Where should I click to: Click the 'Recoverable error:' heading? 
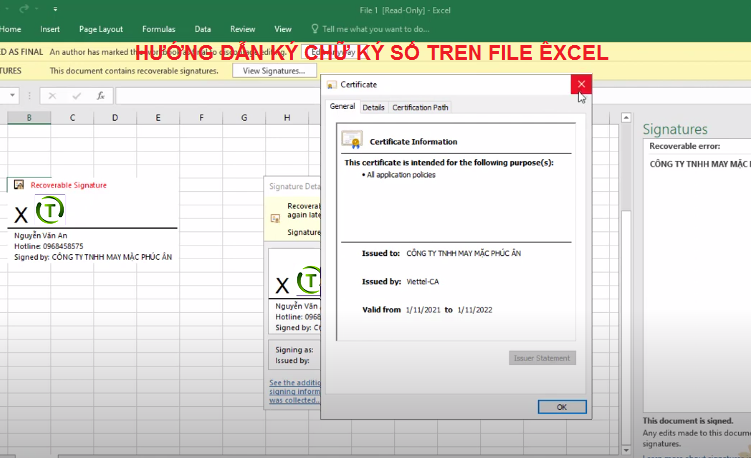[684, 146]
